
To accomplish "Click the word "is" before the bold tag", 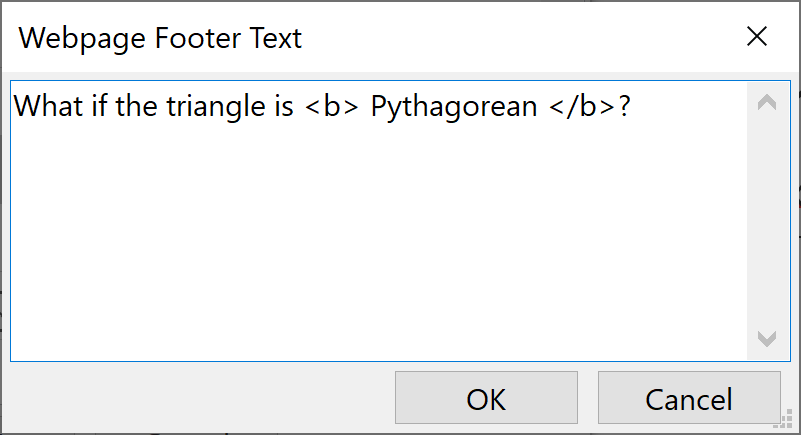I will 283,107.
